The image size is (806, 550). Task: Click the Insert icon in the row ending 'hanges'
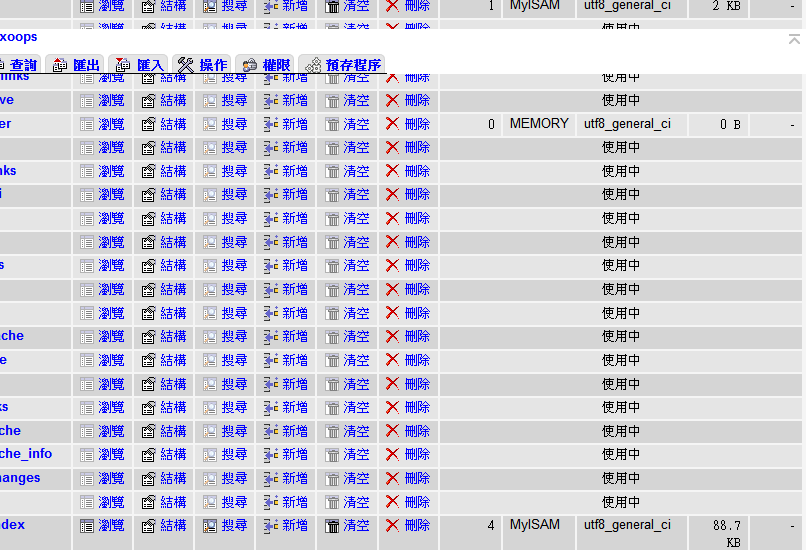[x=271, y=479]
